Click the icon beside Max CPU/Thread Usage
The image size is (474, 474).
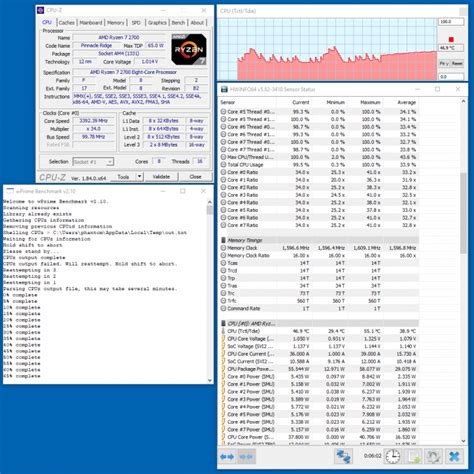(223, 157)
